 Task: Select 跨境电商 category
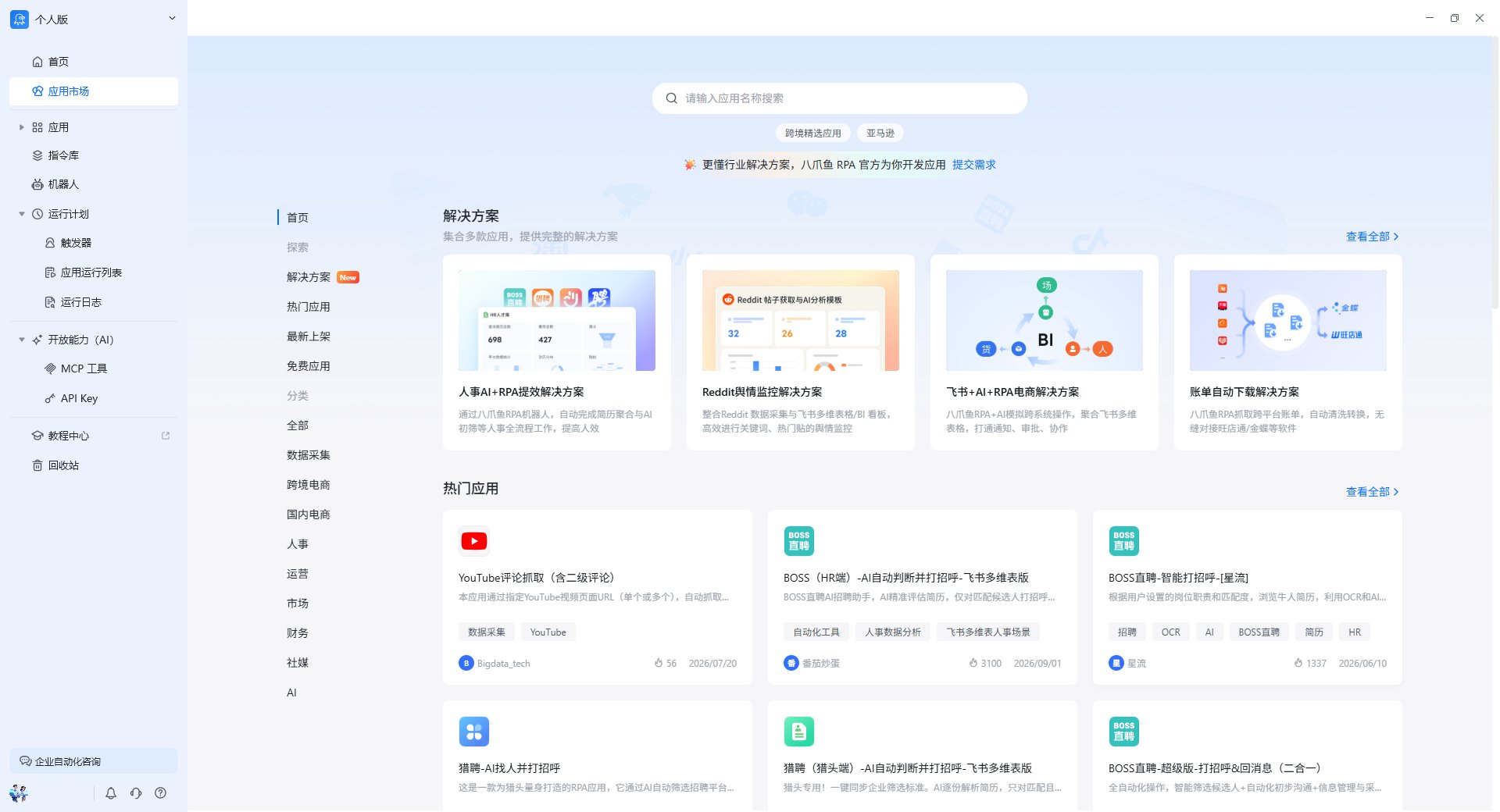309,485
